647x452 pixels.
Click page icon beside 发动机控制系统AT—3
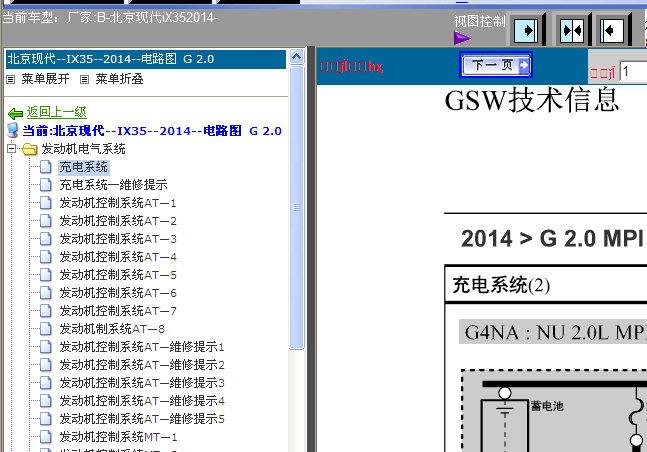pos(45,239)
